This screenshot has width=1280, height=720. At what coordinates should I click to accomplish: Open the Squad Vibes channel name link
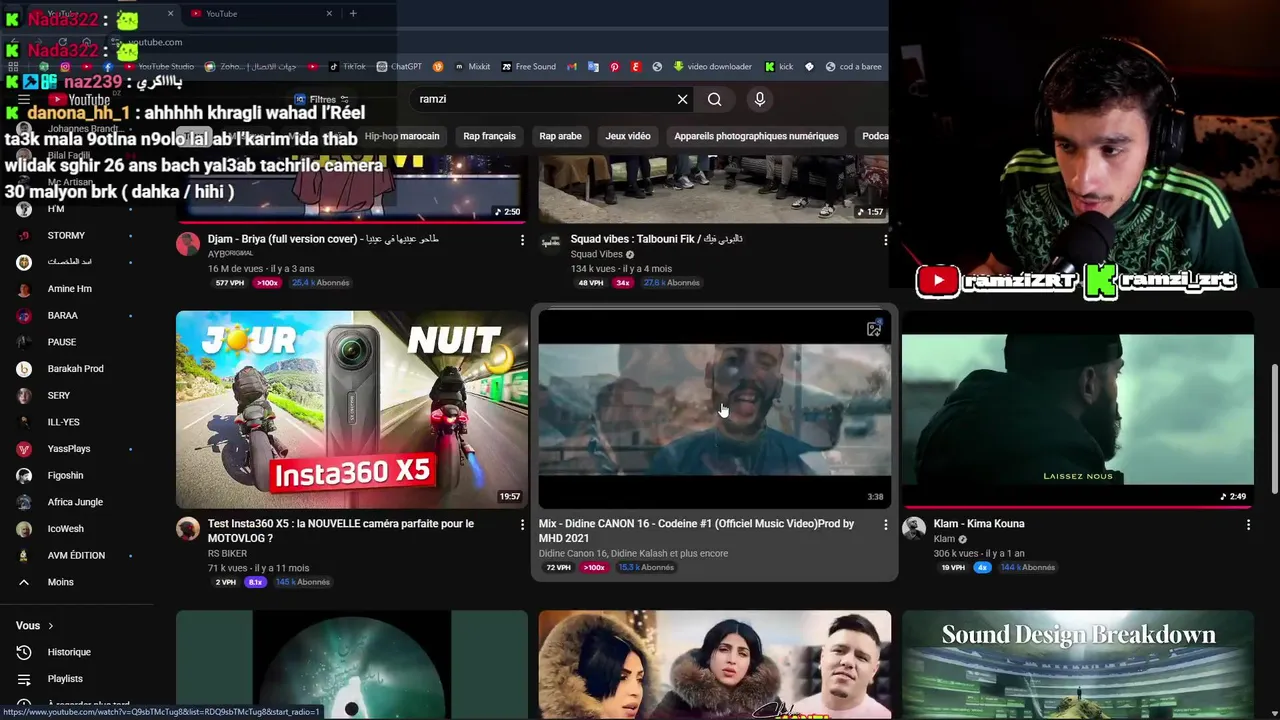[596, 254]
